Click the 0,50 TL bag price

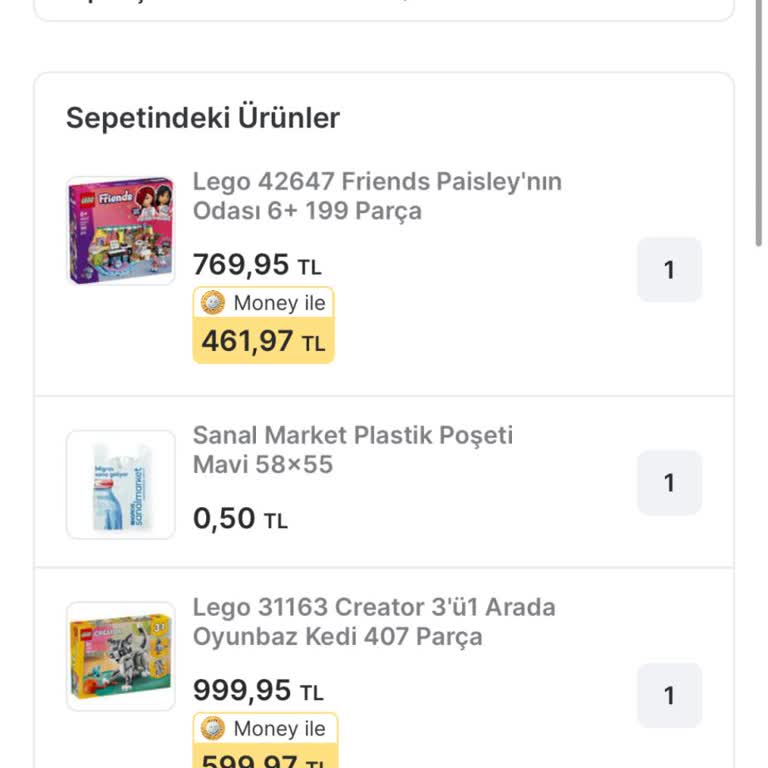240,519
